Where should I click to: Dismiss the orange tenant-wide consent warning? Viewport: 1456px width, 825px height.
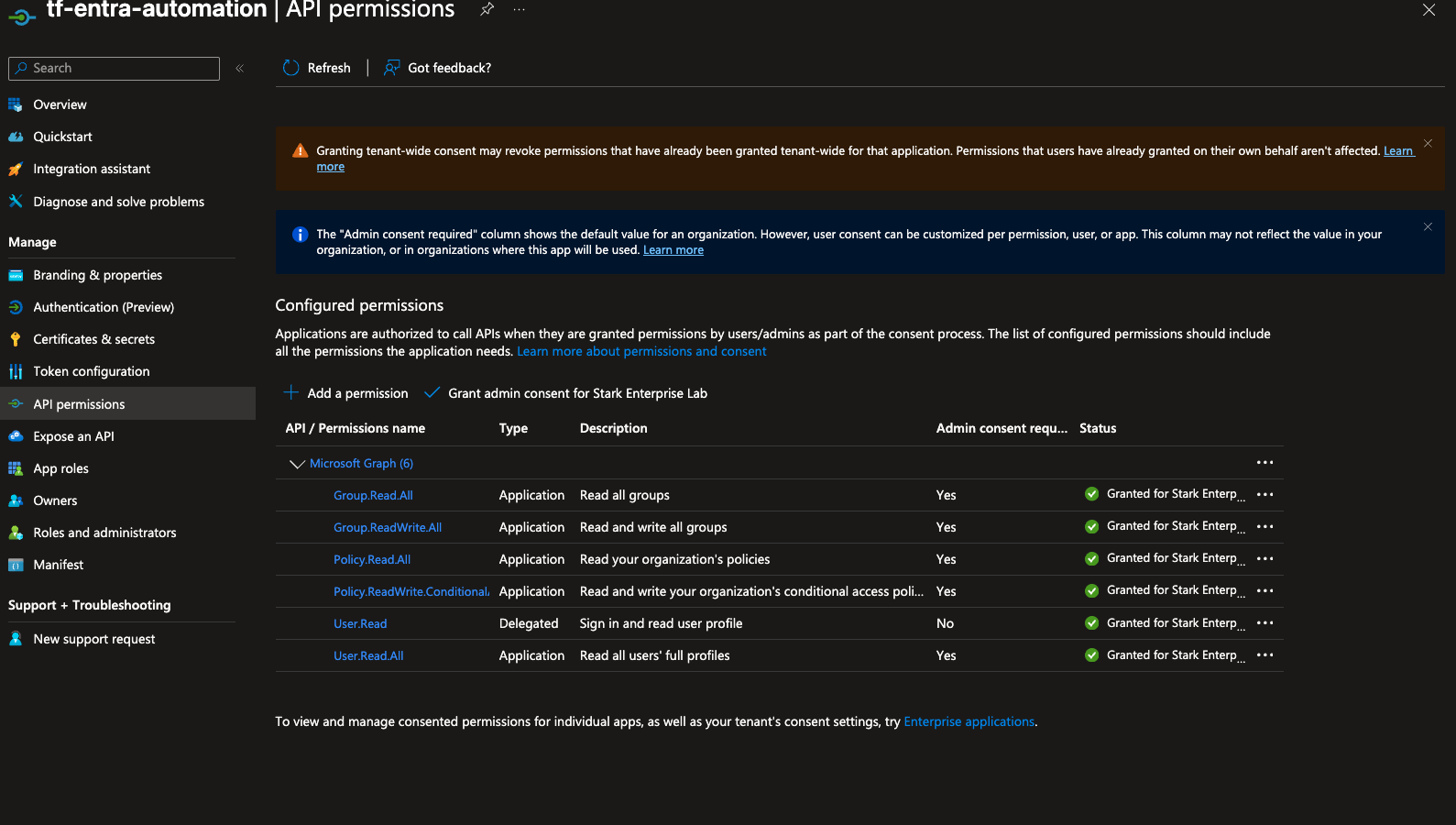click(1428, 144)
